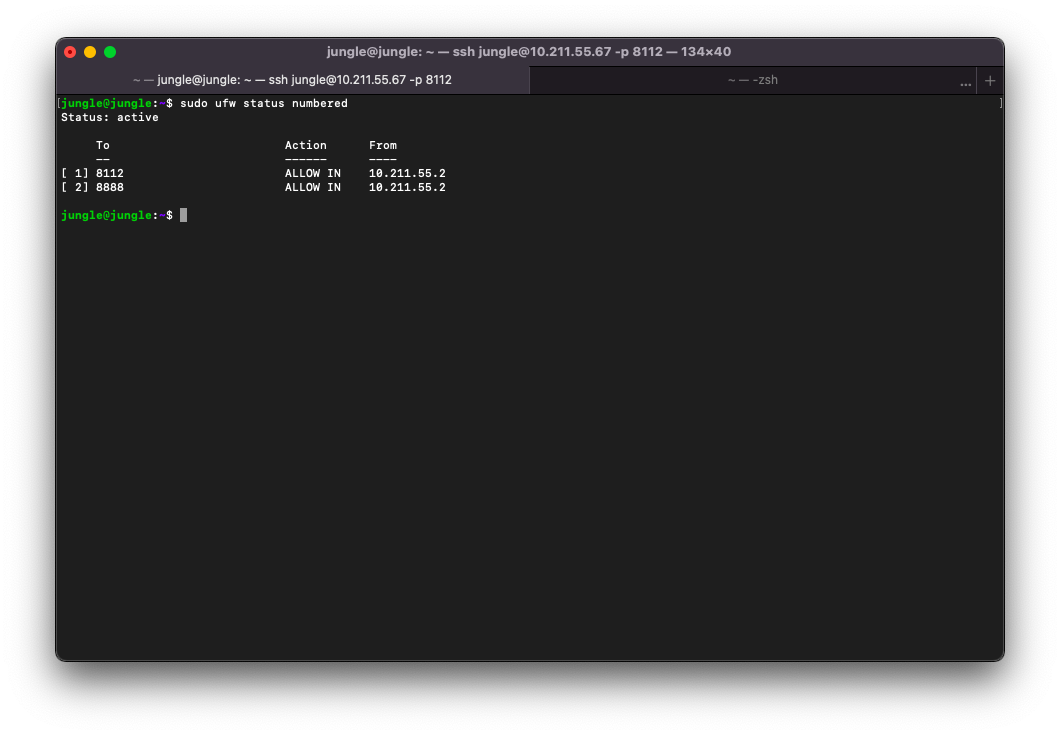The image size is (1060, 735).
Task: Click port 8888 in rule 2
Action: coord(110,188)
